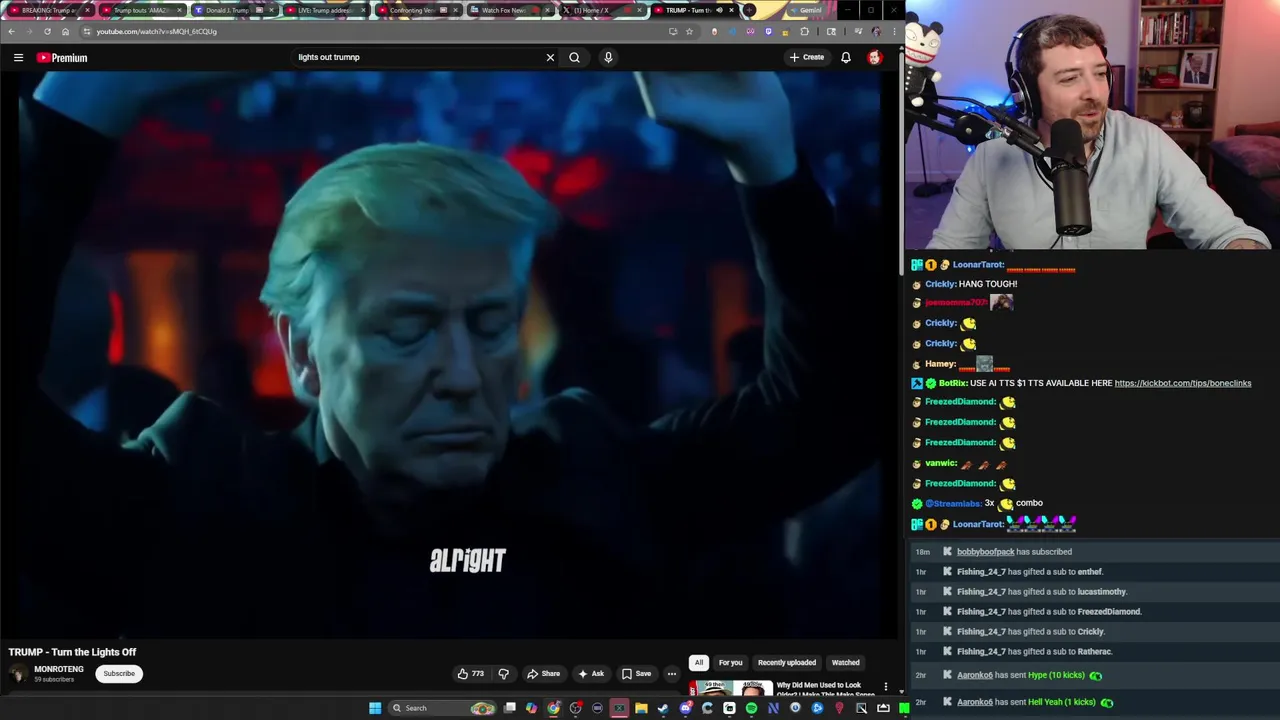Open the kickbot.com tips link in chat

(1183, 383)
